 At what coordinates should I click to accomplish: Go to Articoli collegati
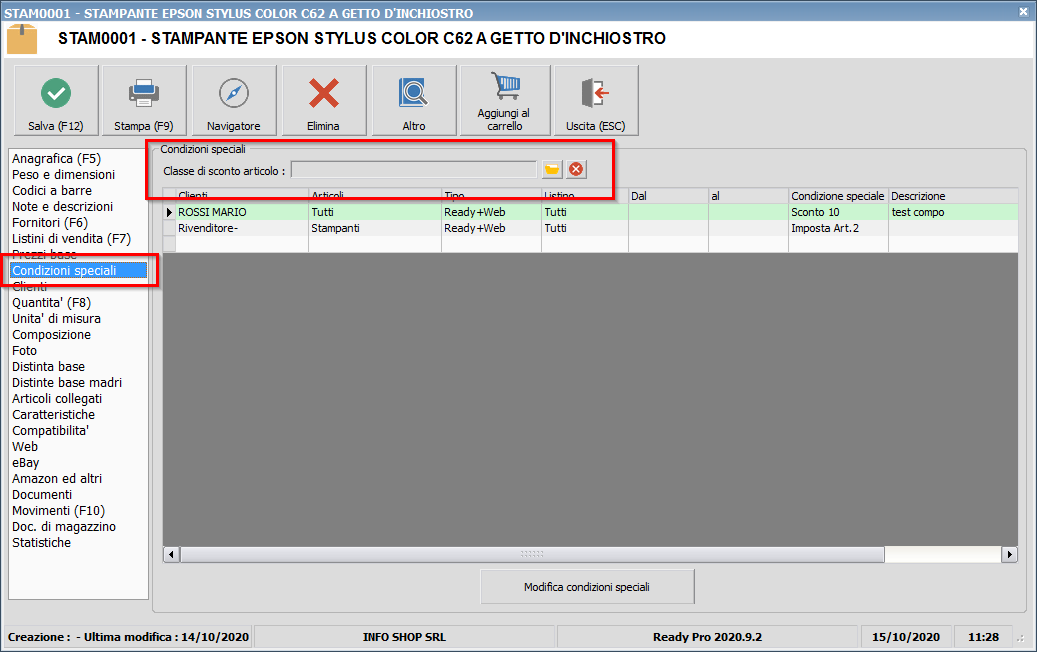coord(57,398)
